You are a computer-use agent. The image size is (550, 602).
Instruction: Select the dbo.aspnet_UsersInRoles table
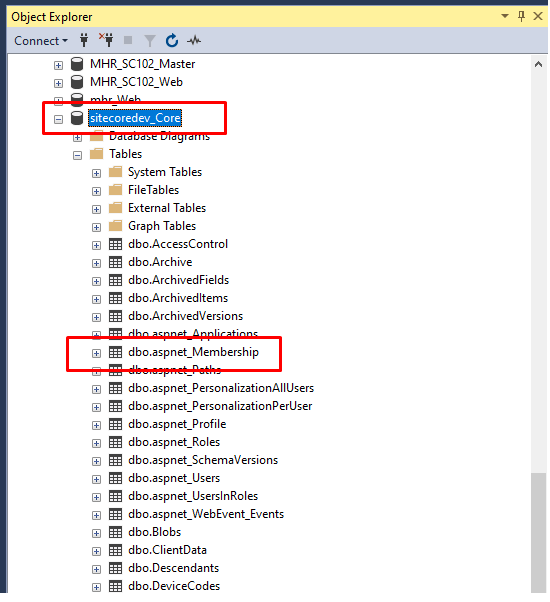coord(193,496)
